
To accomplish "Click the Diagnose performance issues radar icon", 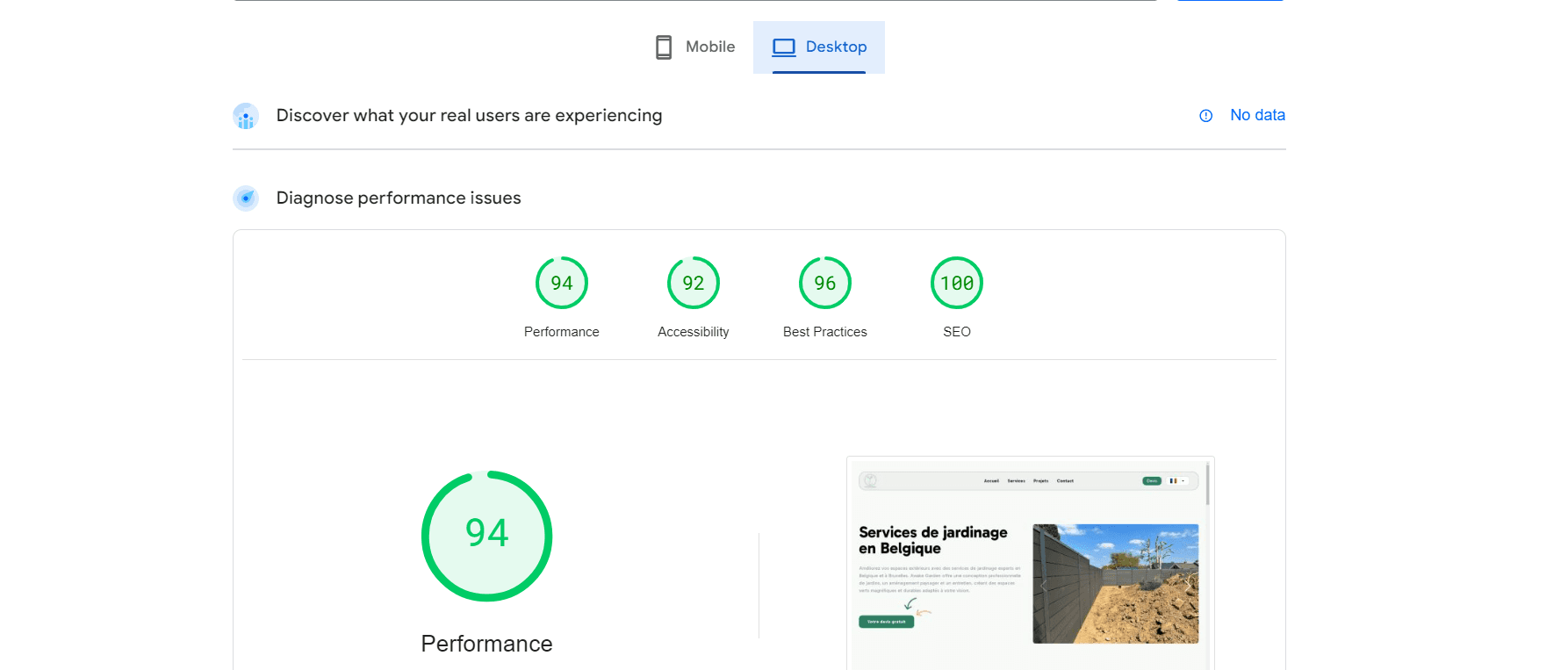I will [x=246, y=198].
